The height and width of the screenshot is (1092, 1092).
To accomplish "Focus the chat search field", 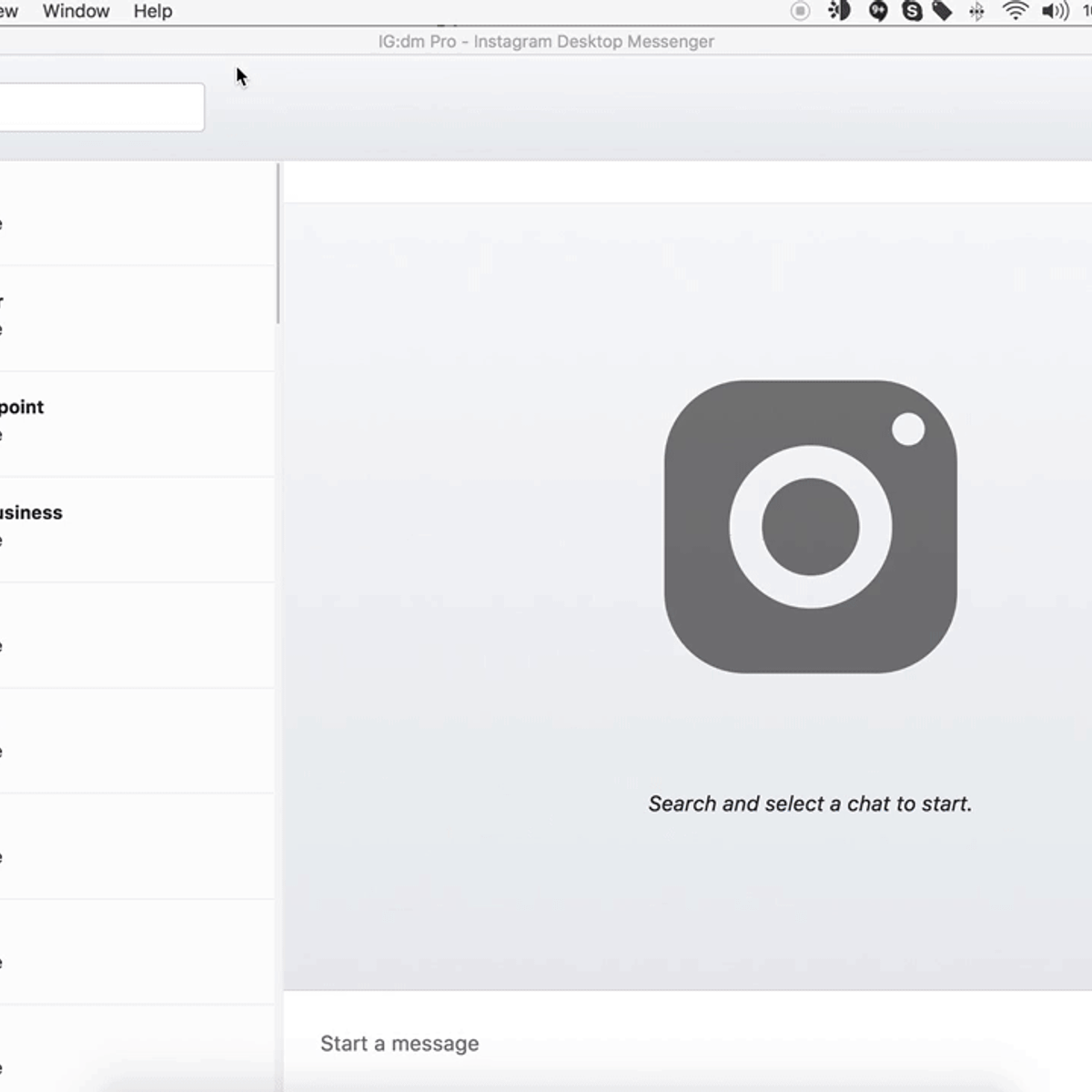I will point(100,107).
